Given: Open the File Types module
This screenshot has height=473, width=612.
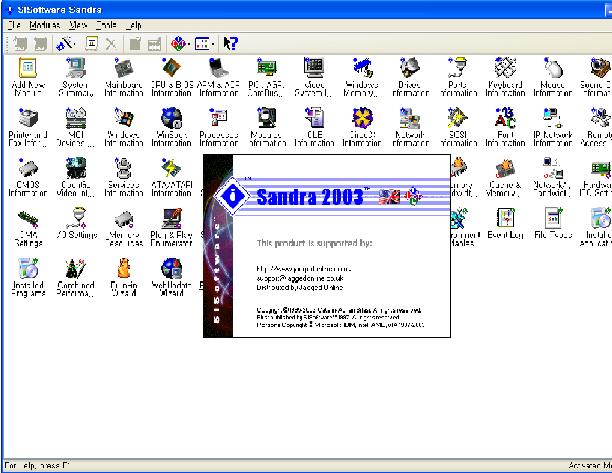Looking at the screenshot, I should click(553, 223).
